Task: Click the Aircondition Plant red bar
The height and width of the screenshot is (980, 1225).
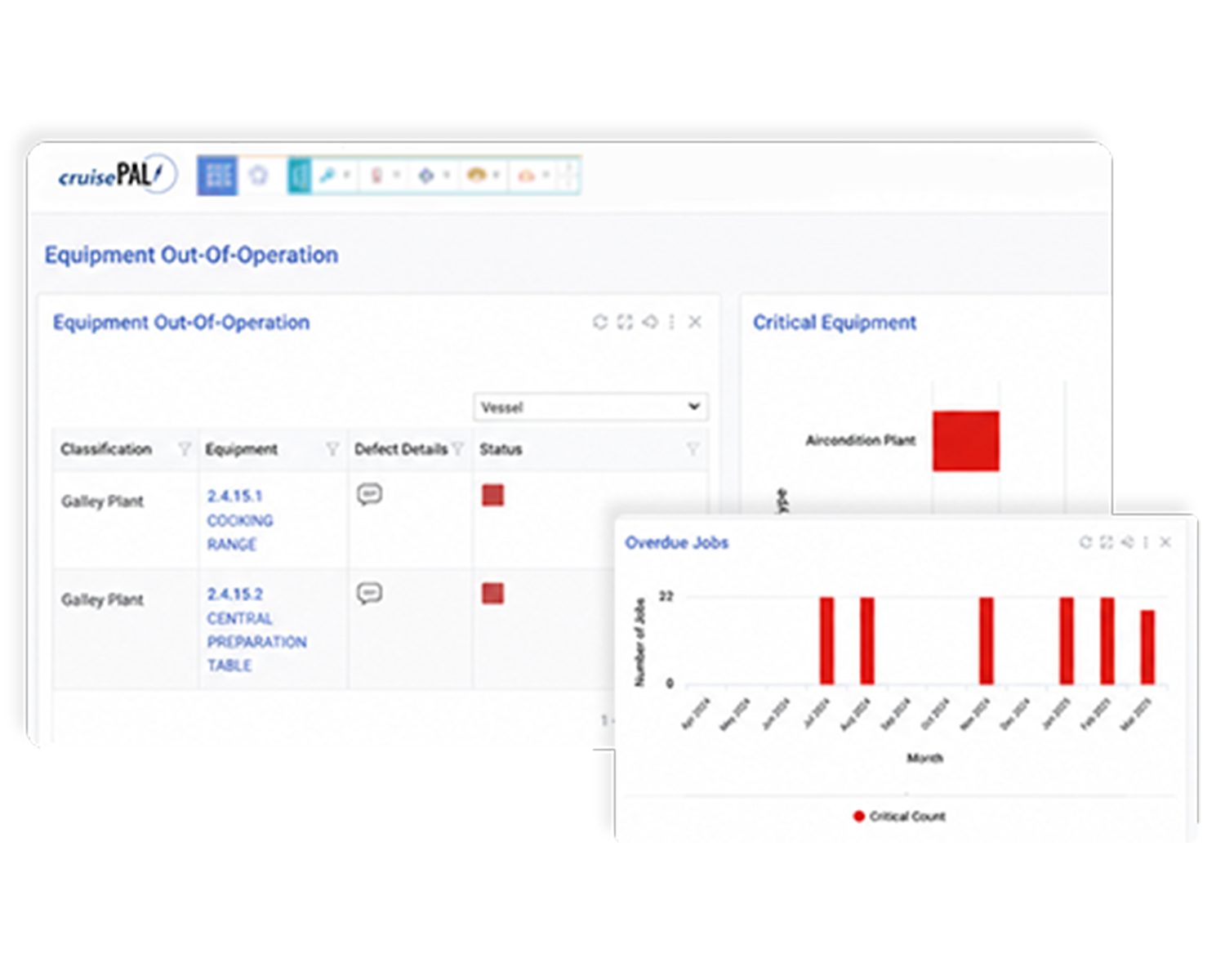Action: [x=966, y=441]
